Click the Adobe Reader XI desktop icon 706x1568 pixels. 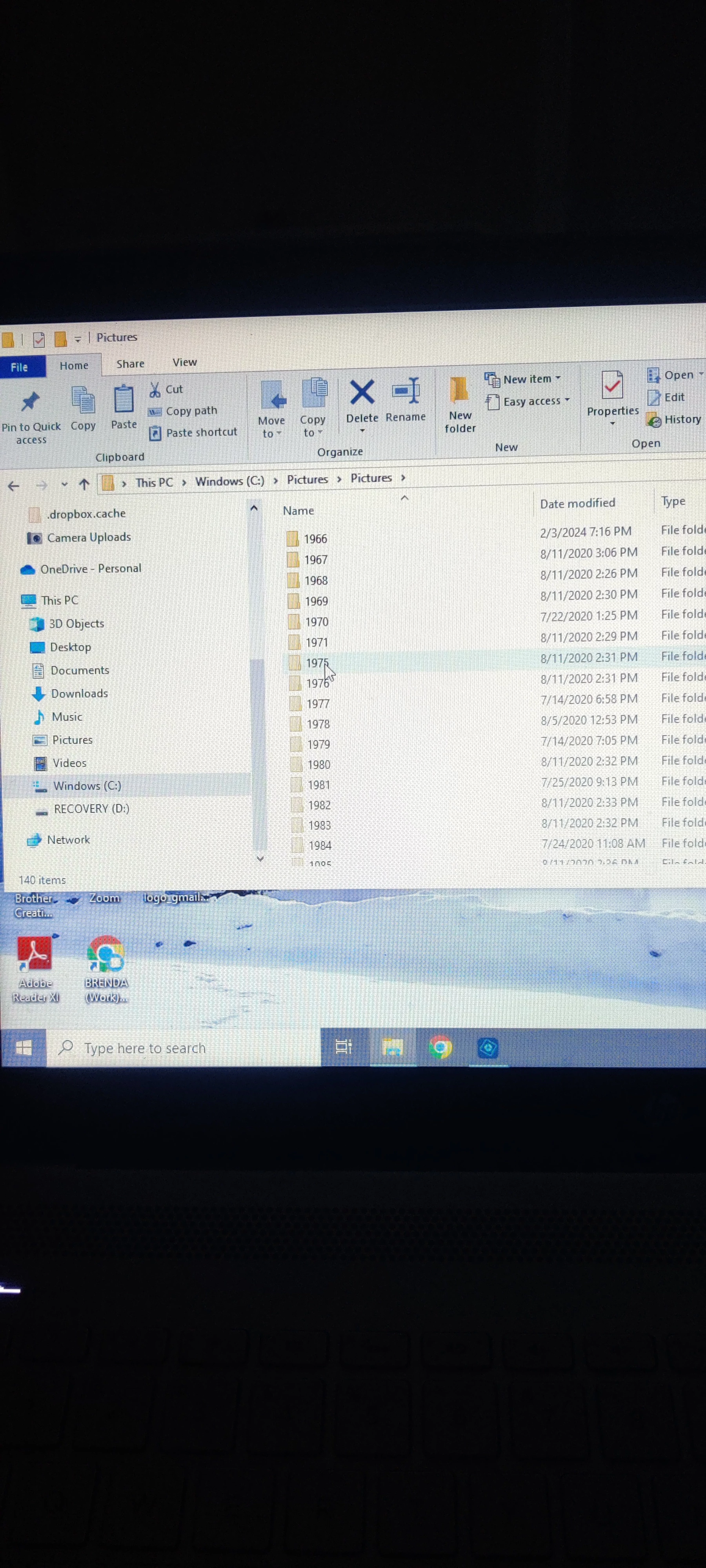click(x=35, y=969)
